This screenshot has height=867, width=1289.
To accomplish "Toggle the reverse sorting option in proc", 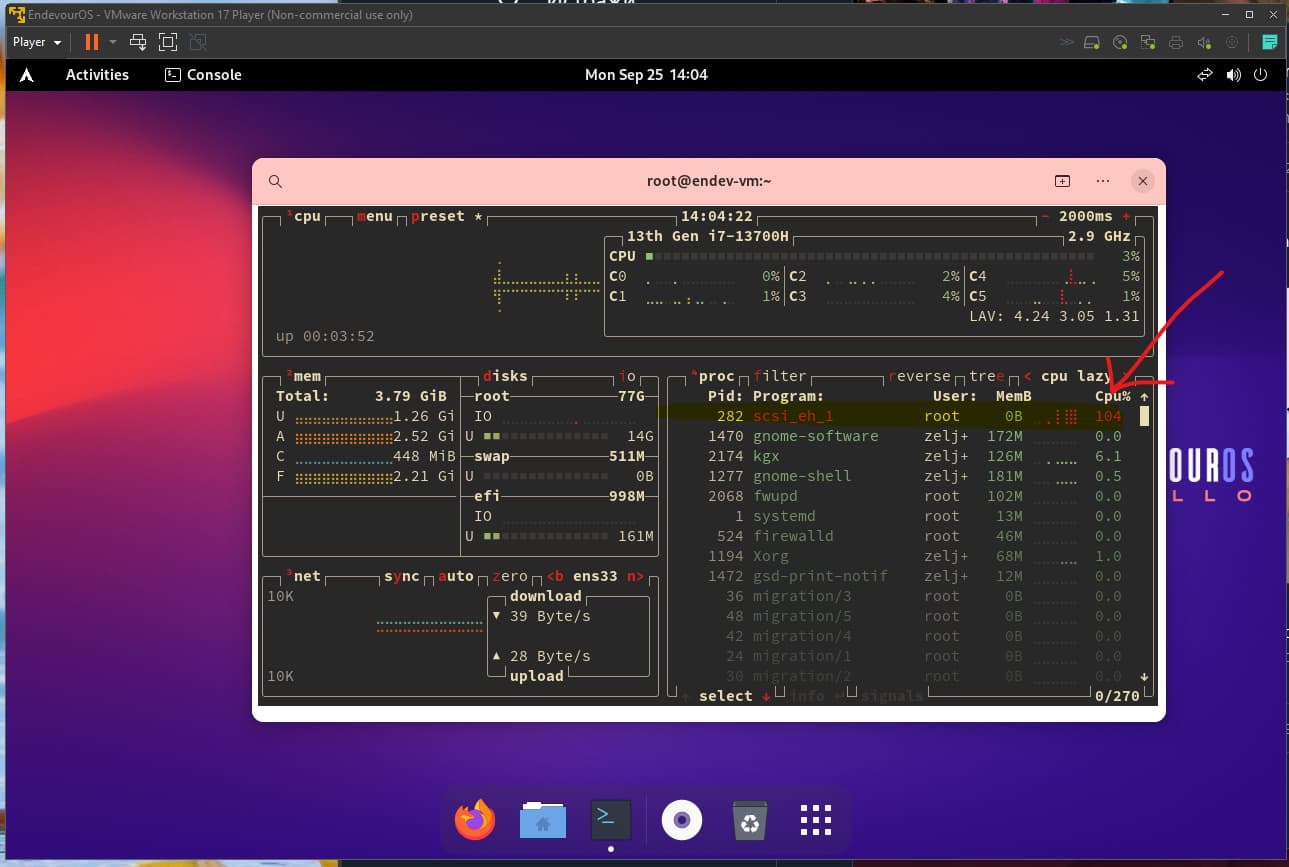I will point(920,376).
